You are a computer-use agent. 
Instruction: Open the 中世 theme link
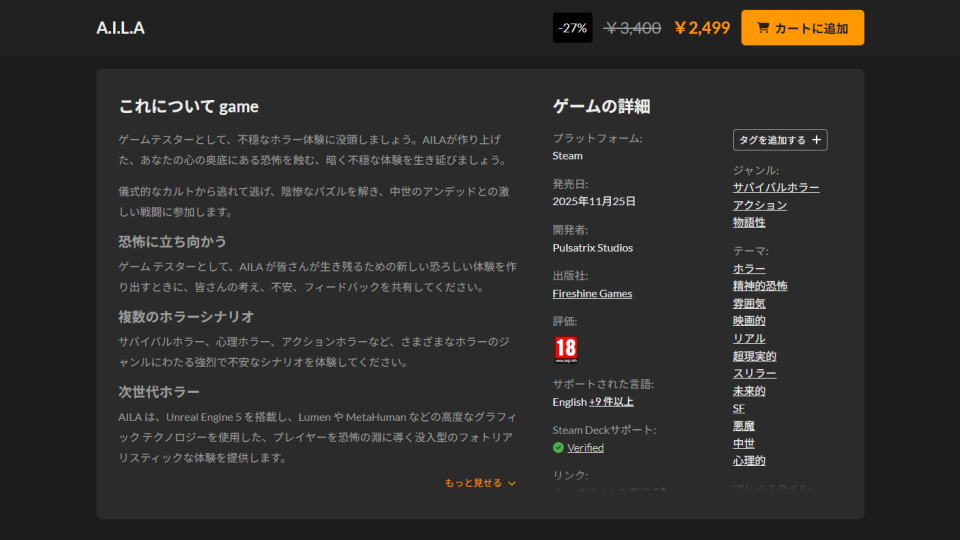743,443
